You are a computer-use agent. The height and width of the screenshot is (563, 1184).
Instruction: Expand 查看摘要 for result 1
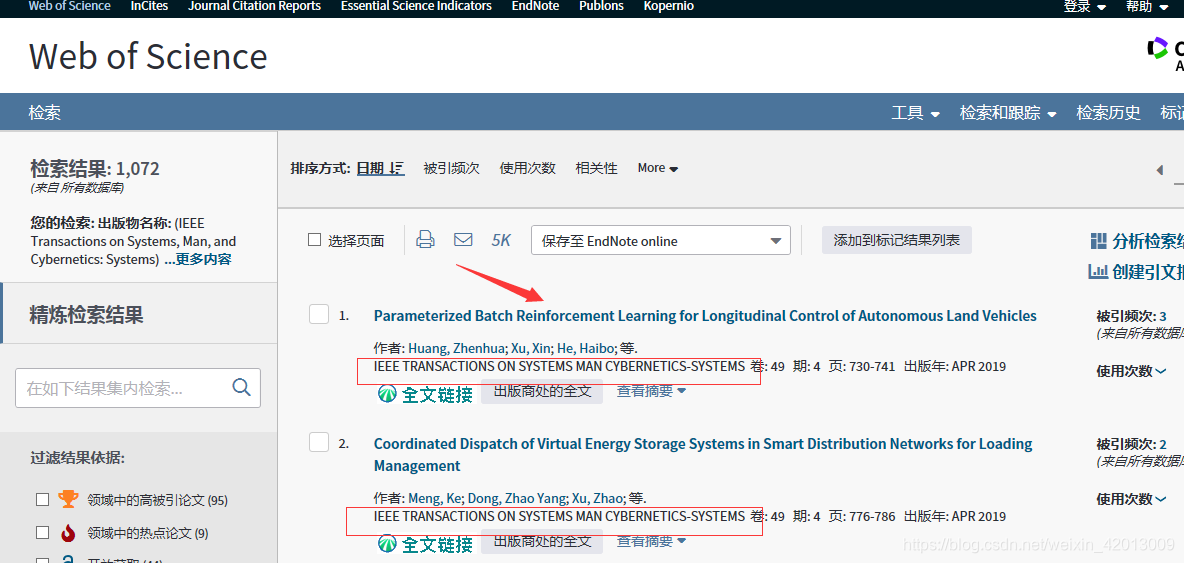651,391
